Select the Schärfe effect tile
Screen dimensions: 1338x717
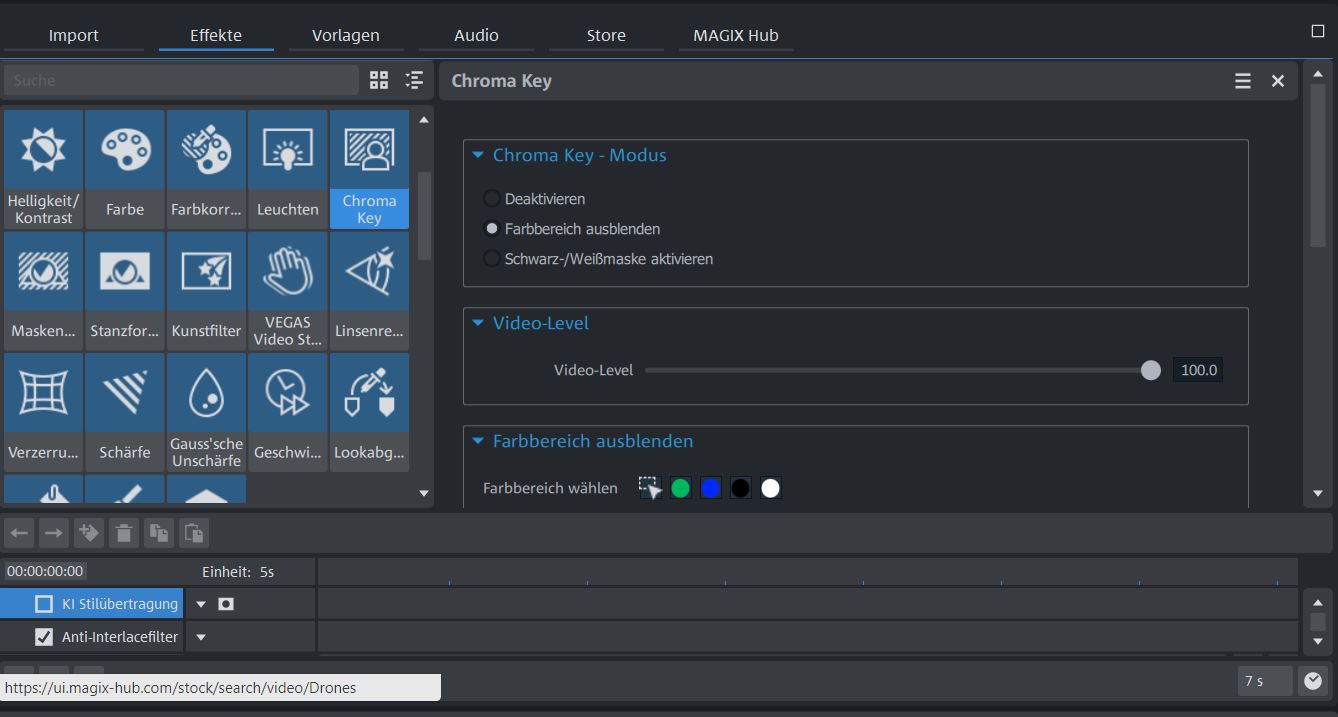pos(125,411)
